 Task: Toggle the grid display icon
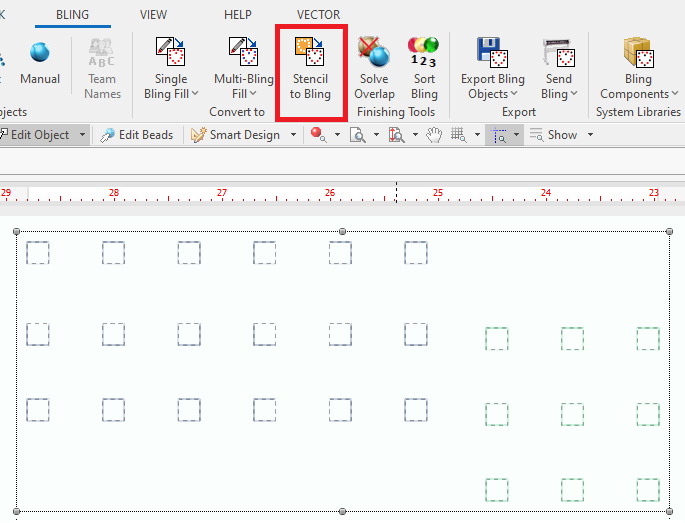[459, 135]
